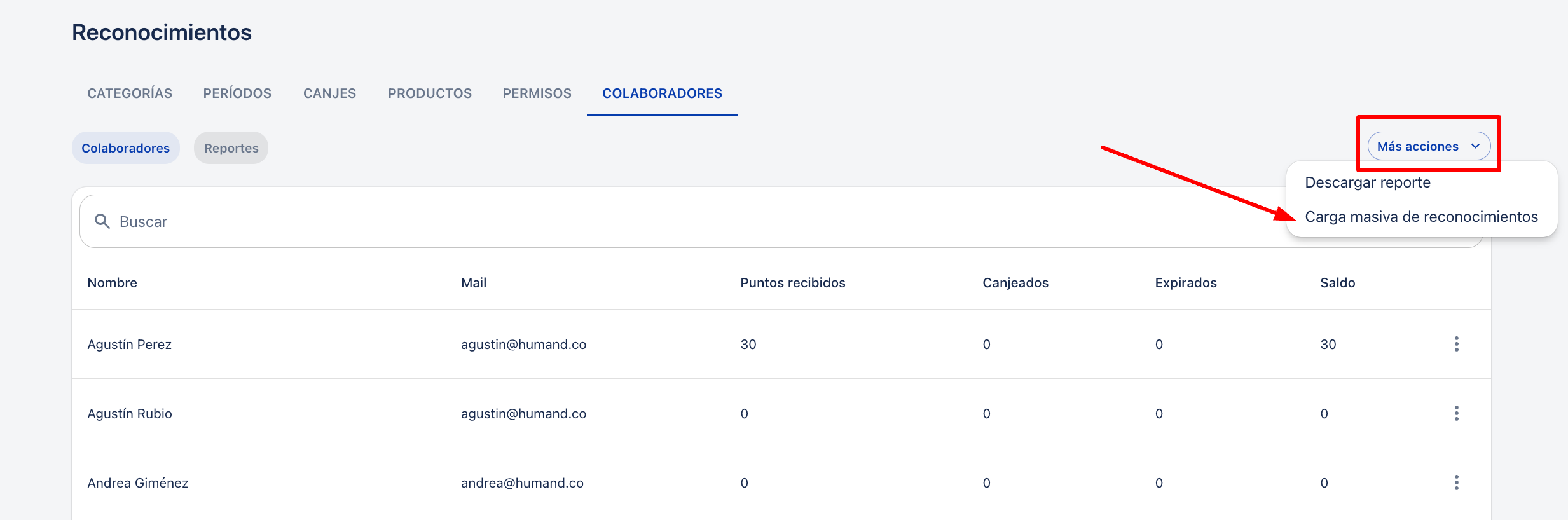Switch to the Reportes pill view
The image size is (1568, 520).
(x=231, y=148)
